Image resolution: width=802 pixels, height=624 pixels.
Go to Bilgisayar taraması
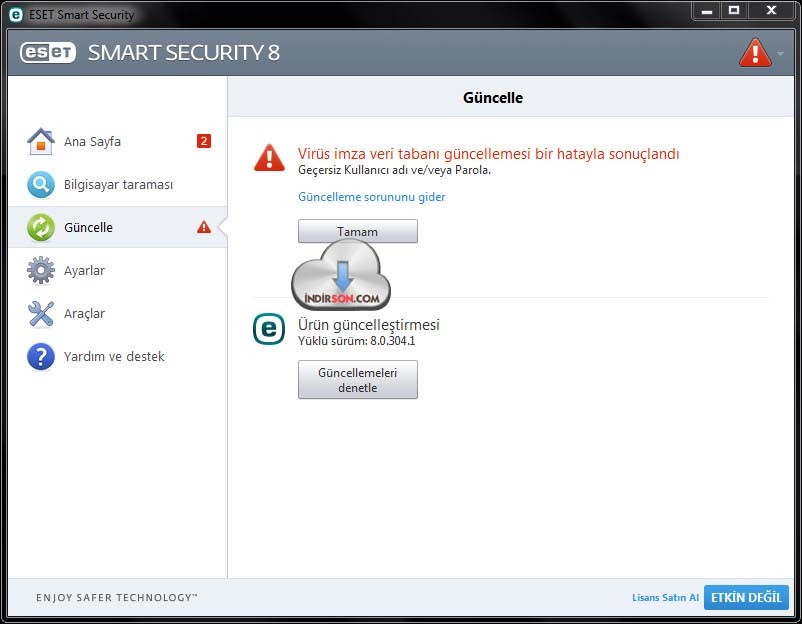coord(118,184)
